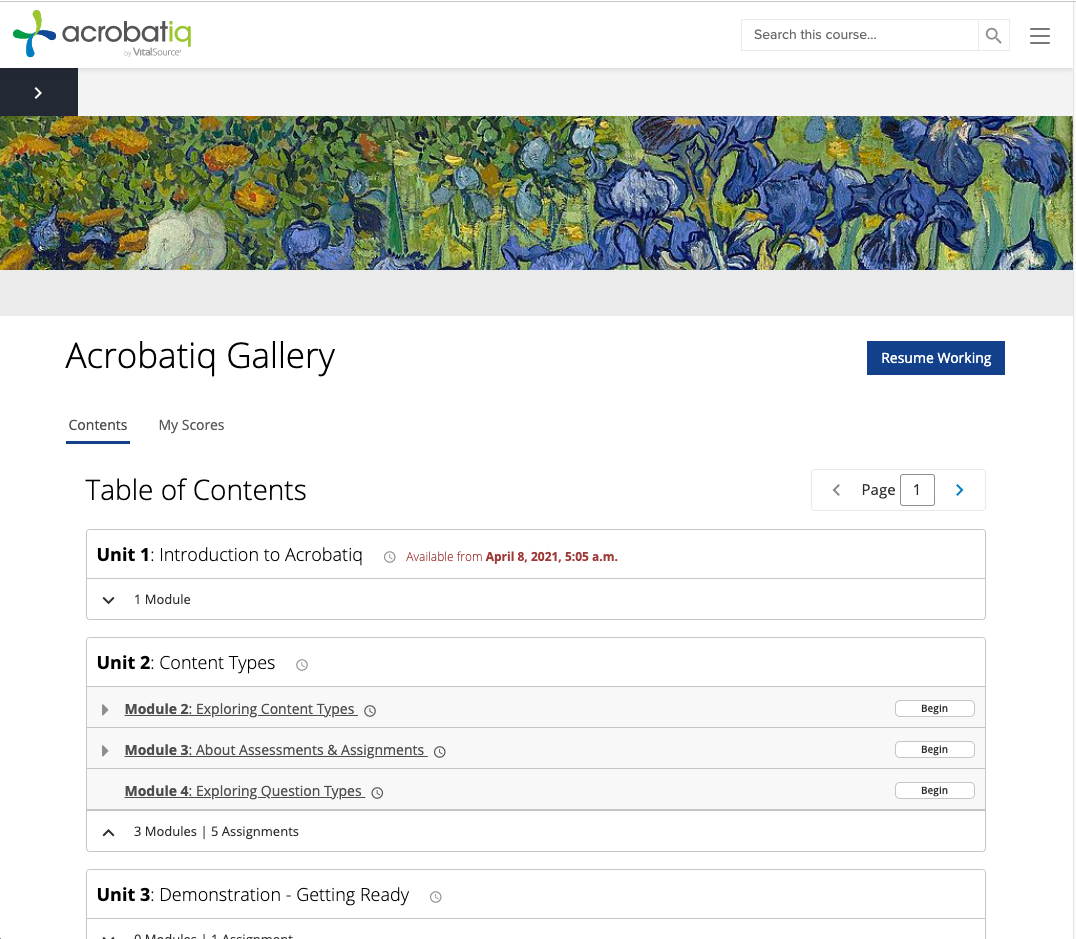Screen dimensions: 1076x939
Task: Switch to the My Scores tab
Action: pos(191,425)
